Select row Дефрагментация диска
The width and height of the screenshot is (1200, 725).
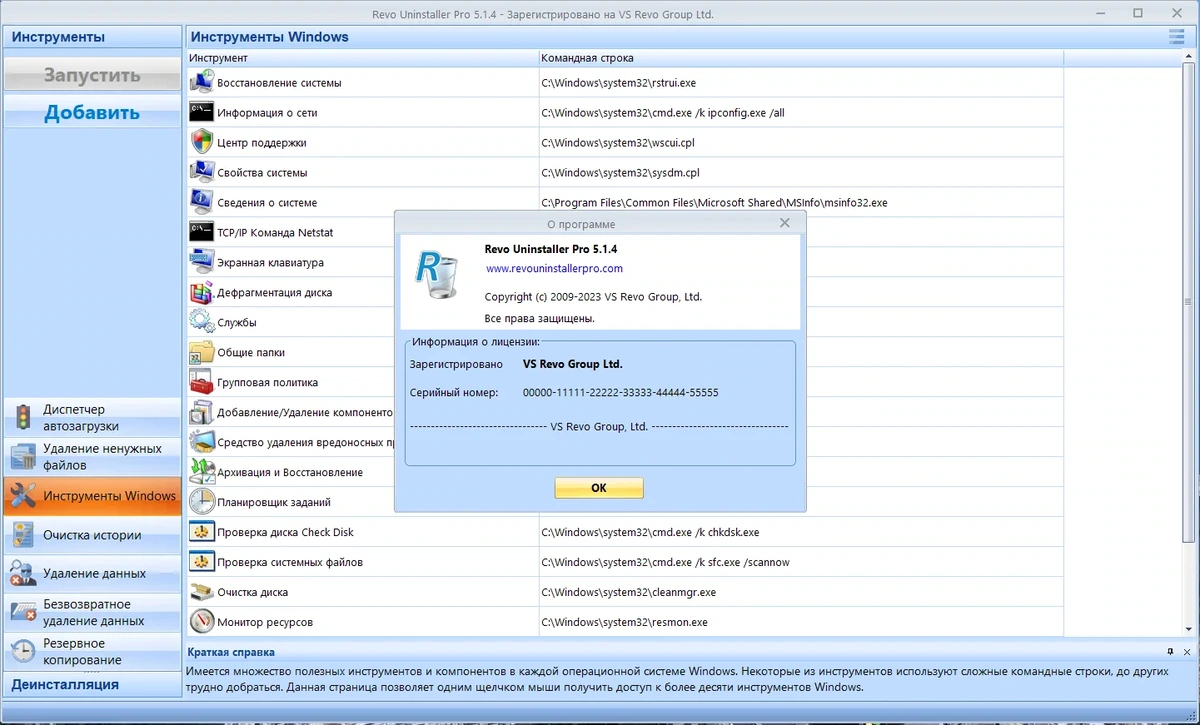tap(291, 292)
